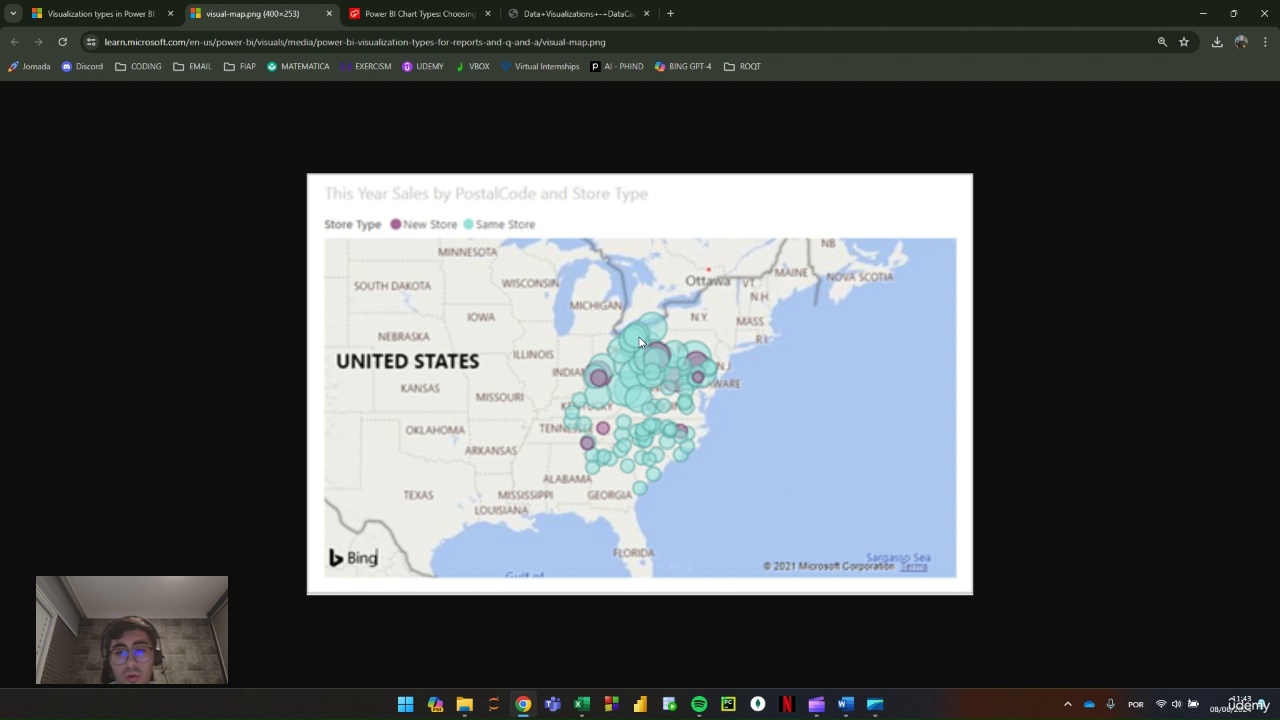Open Excel from the taskbar
This screenshot has height=720, width=1280.
[582, 704]
